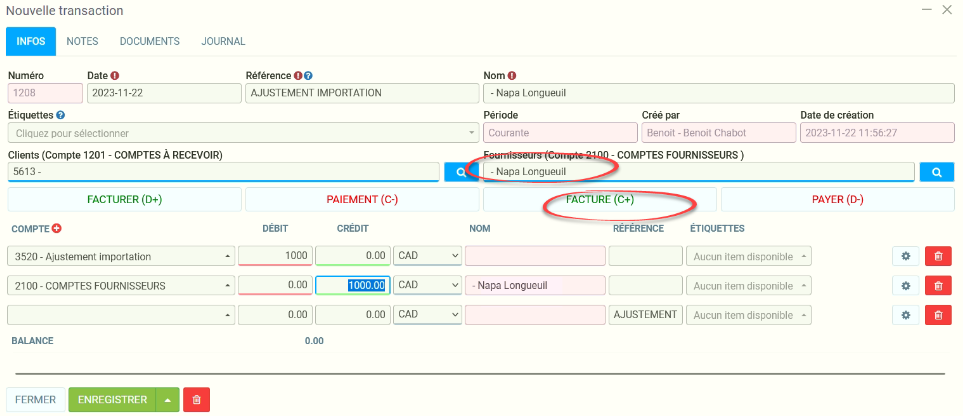Click the trash icon on the empty third row
963x416 pixels.
click(x=938, y=315)
